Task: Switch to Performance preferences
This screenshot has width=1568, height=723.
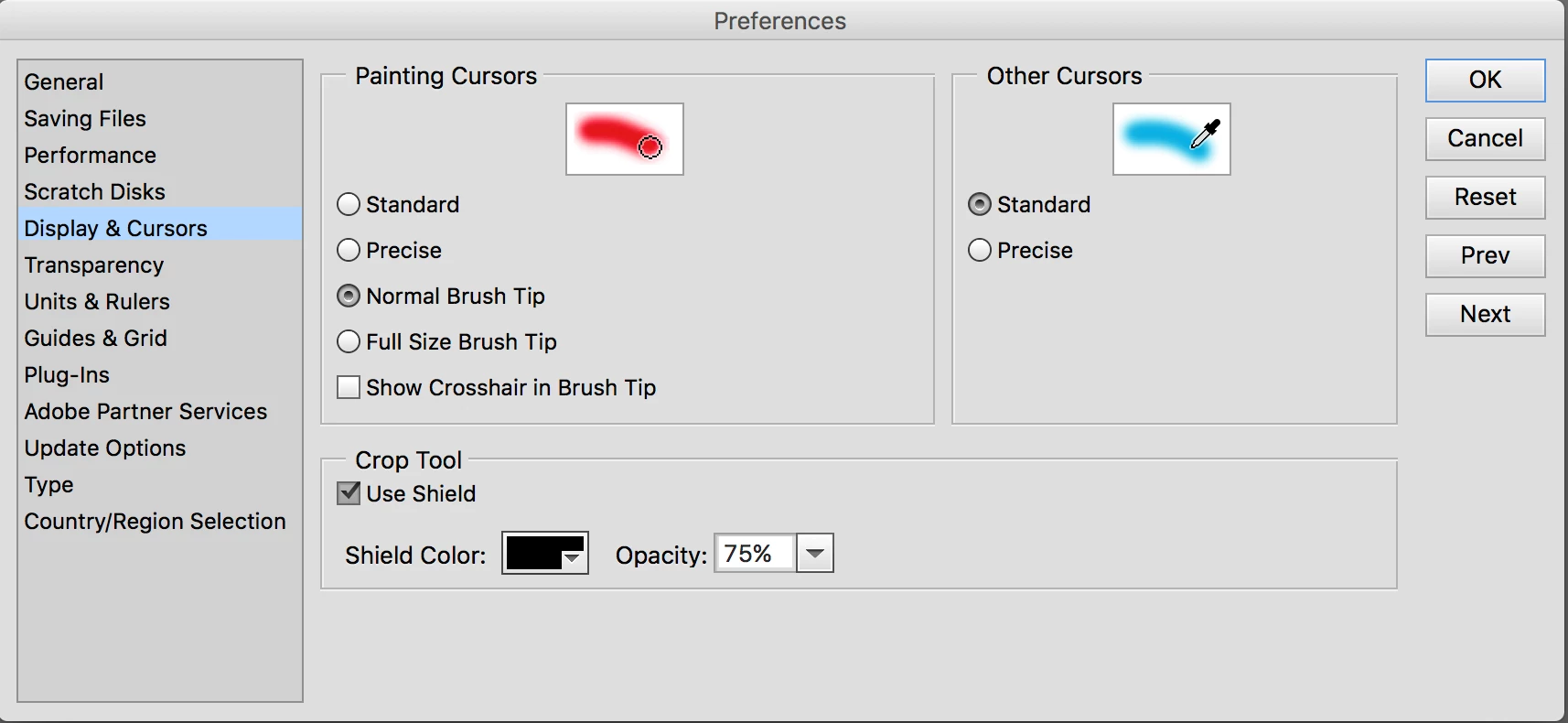Action: 90,155
